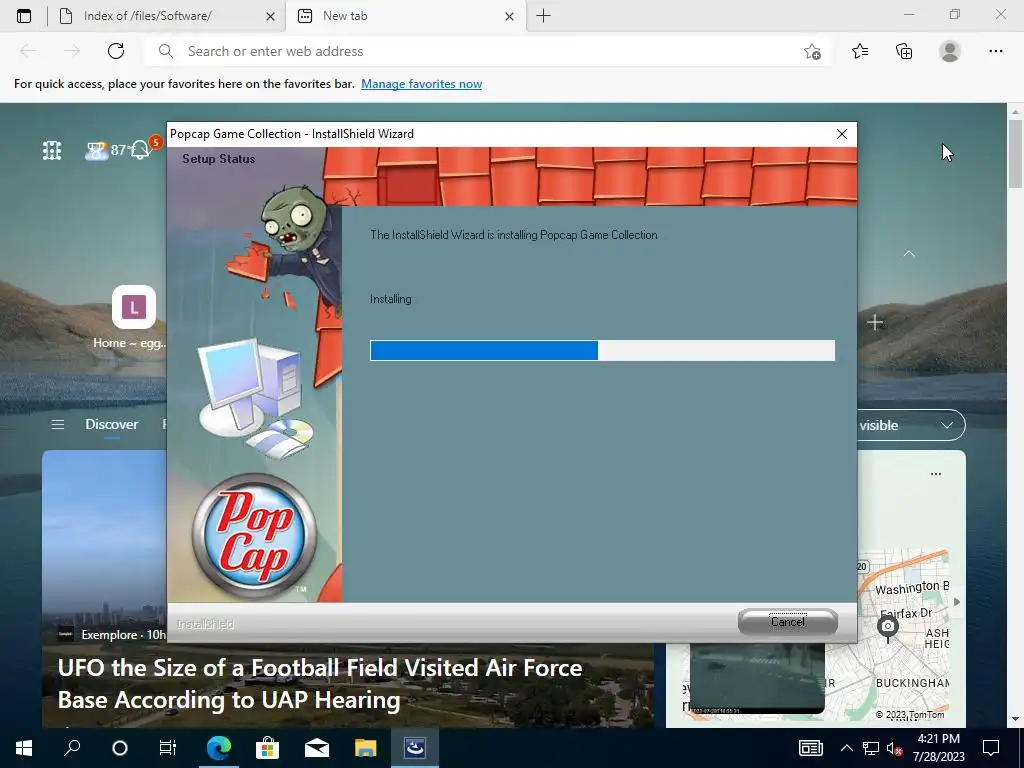Open the muted volume tray icon
This screenshot has height=768, width=1024.
click(894, 748)
